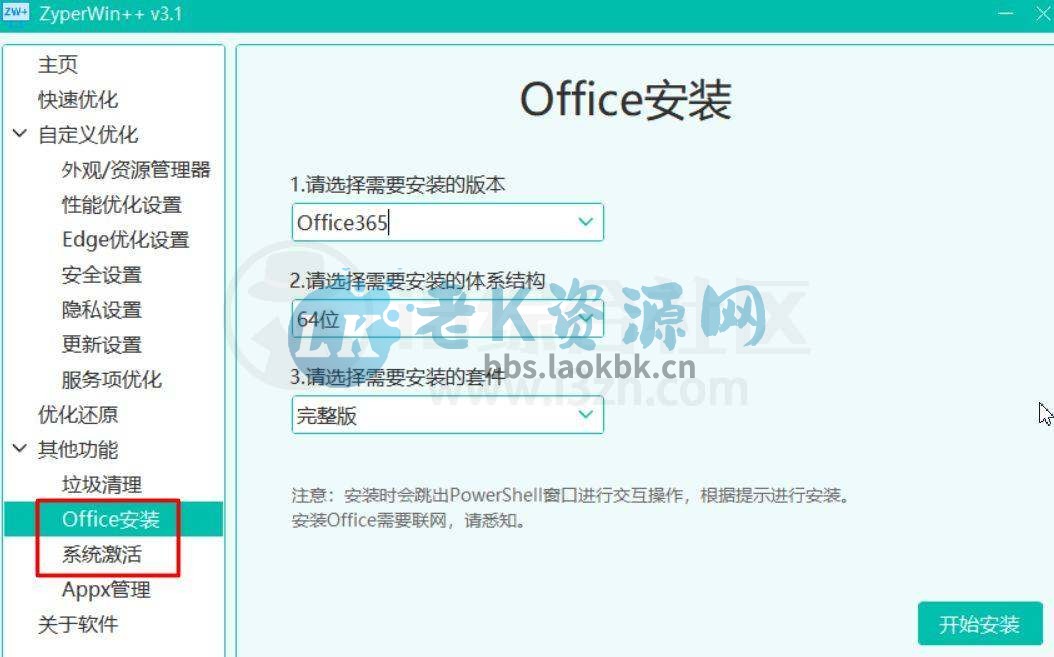The width and height of the screenshot is (1054, 657).
Task: Go to 快速优化
Action: (78, 100)
